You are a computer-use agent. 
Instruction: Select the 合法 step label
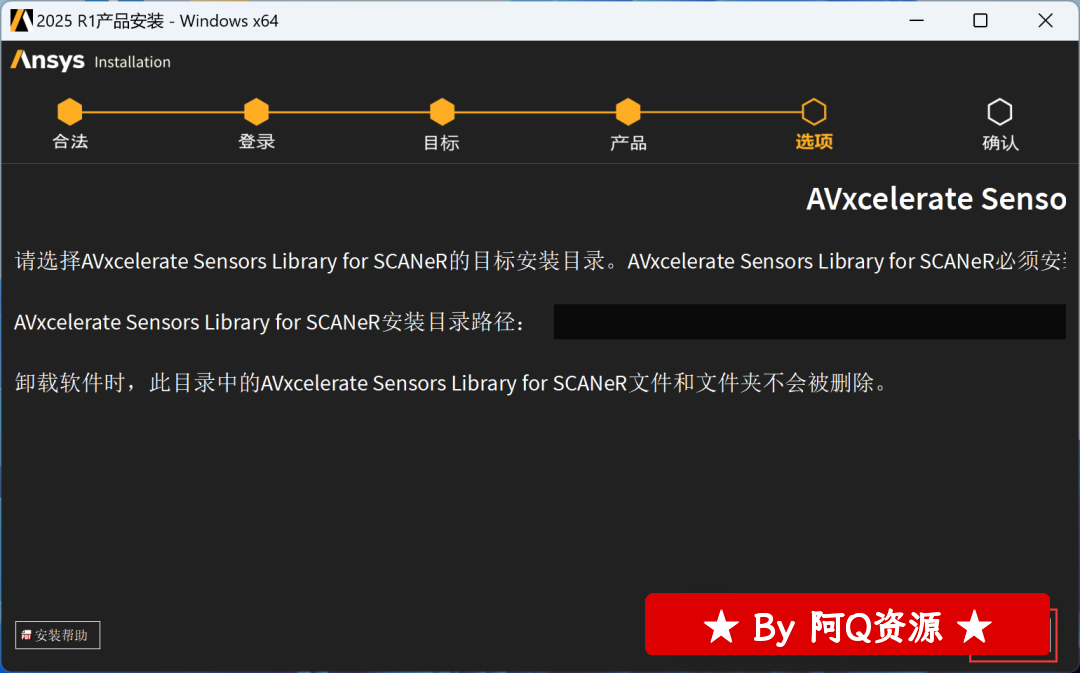tap(70, 142)
